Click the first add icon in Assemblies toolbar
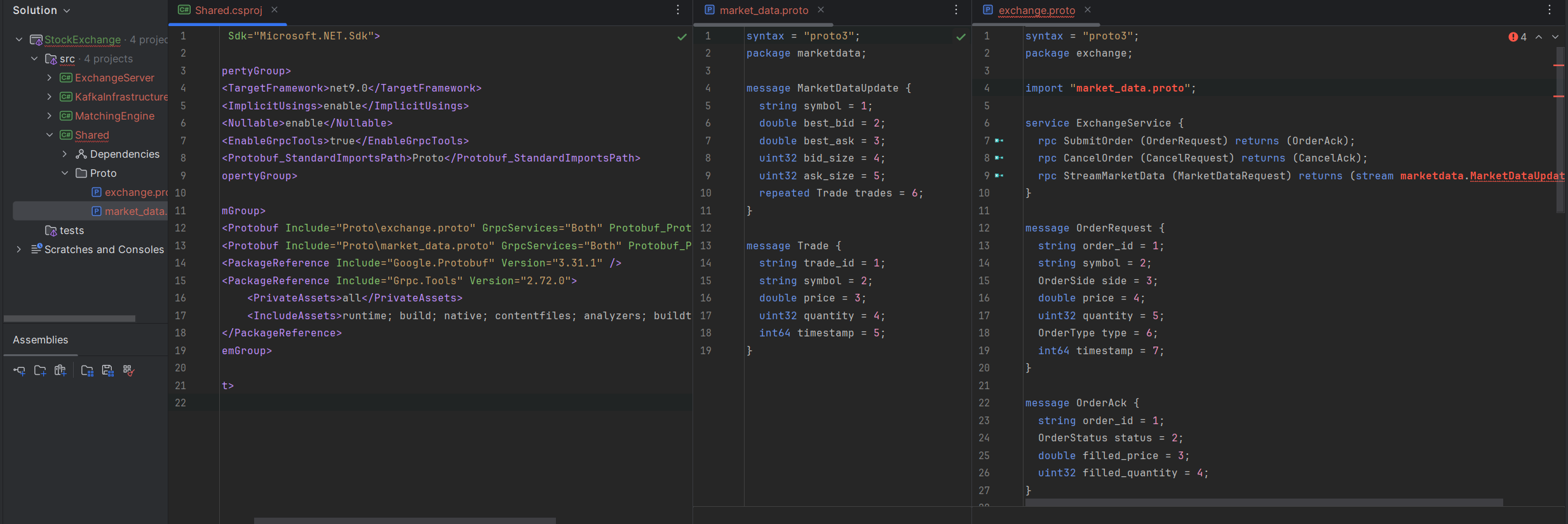The height and width of the screenshot is (524, 1568). 19,371
